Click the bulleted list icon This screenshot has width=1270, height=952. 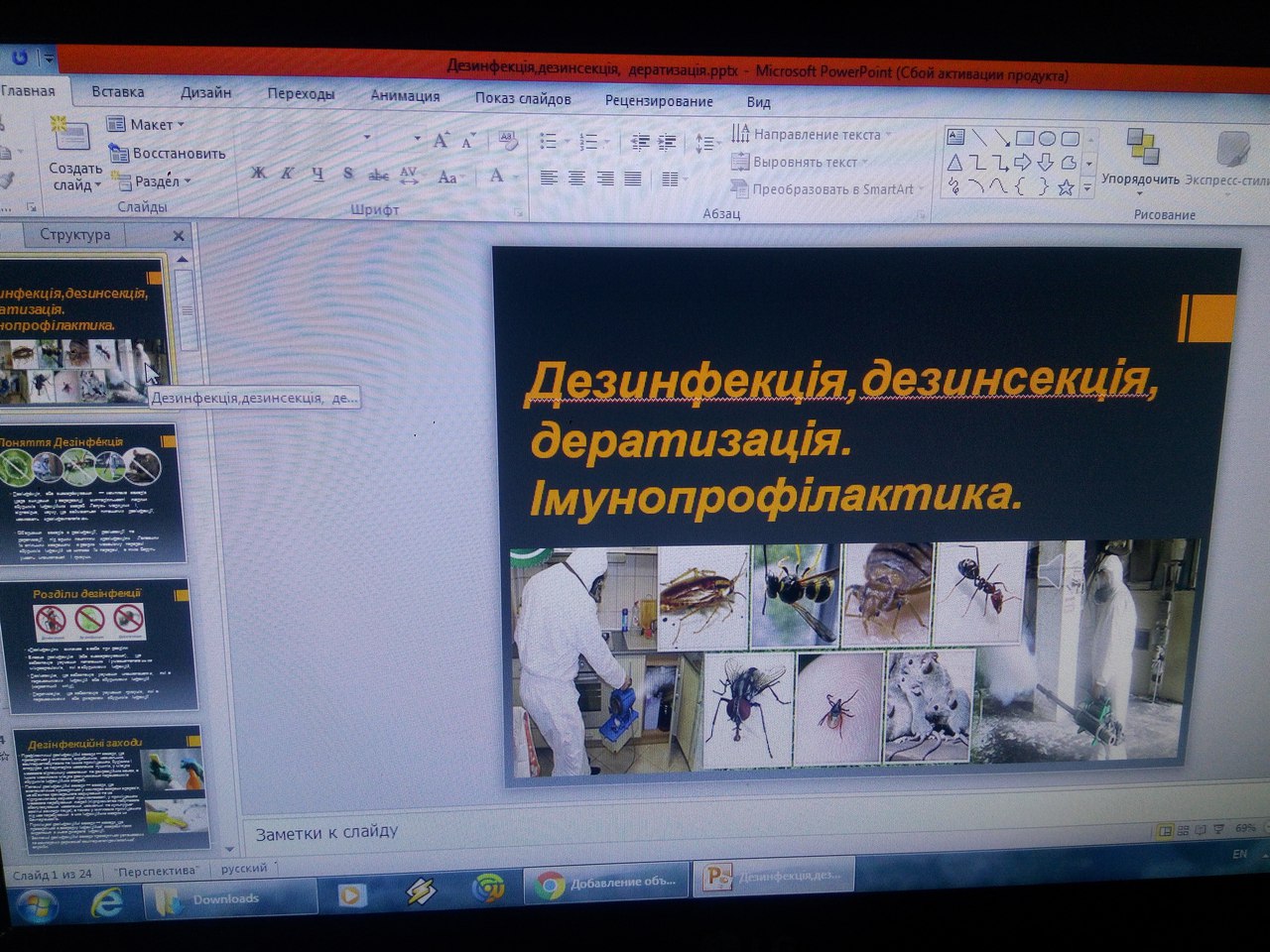pos(549,142)
